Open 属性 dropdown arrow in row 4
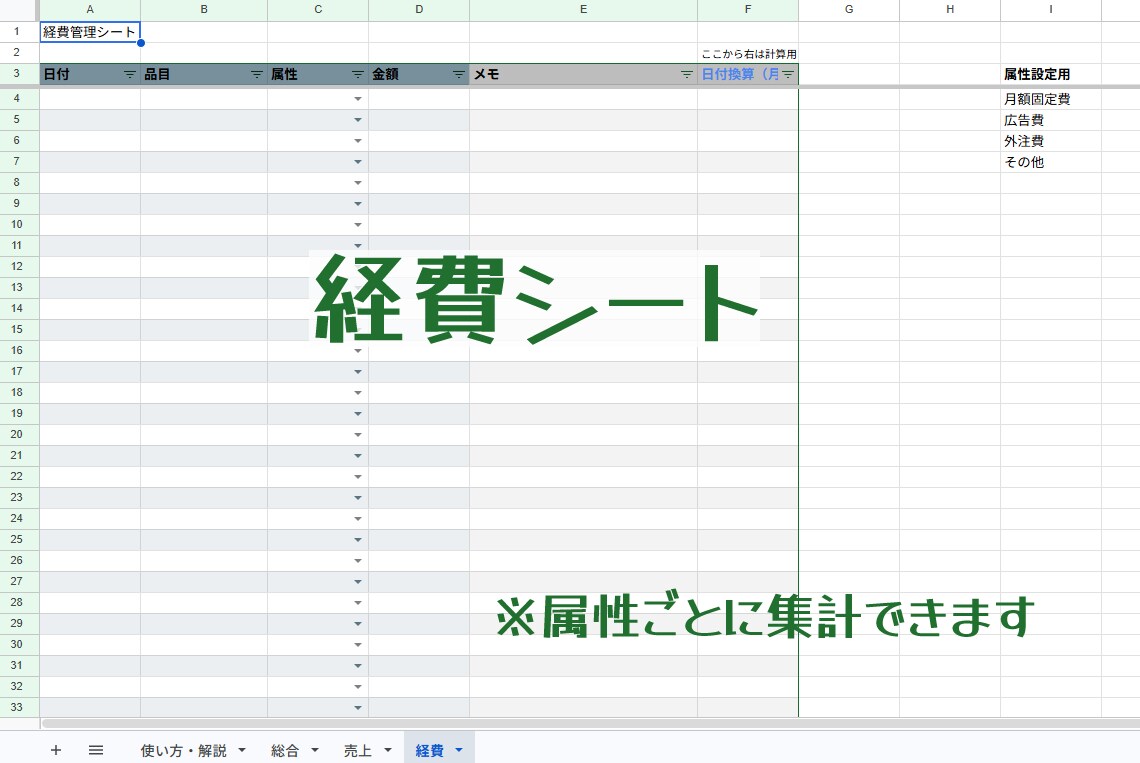 coord(358,99)
